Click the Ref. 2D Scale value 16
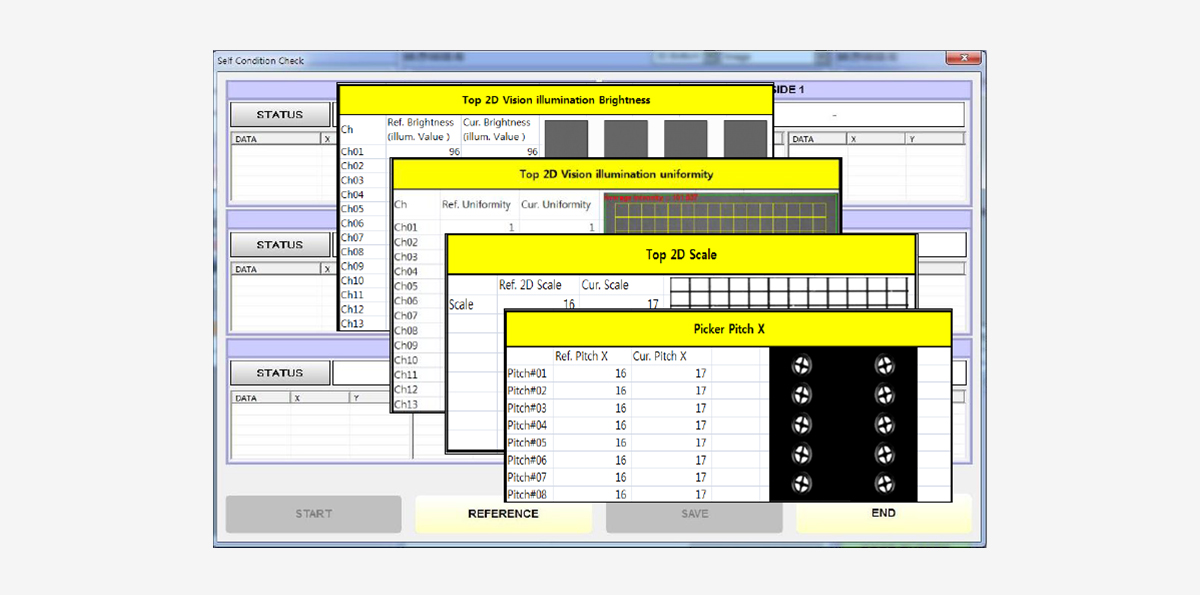 568,304
